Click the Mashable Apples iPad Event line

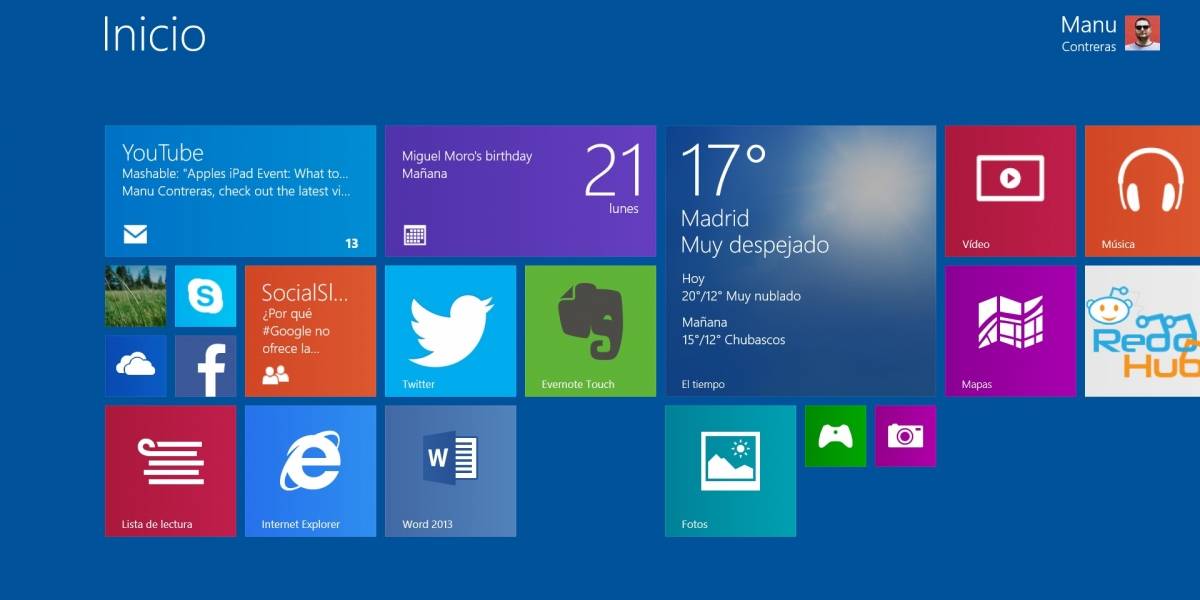(x=235, y=173)
